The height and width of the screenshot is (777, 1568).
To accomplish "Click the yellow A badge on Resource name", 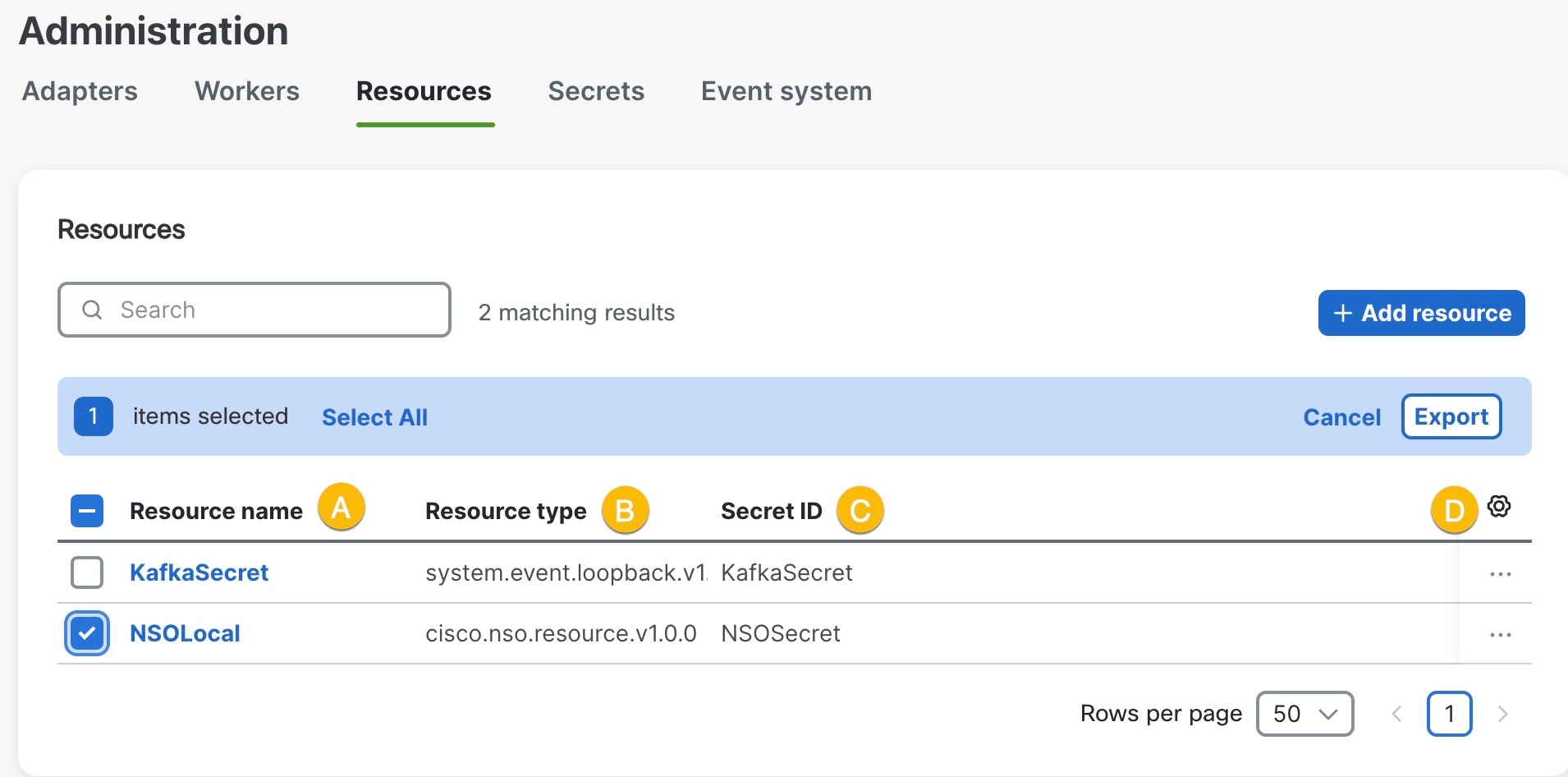I will (342, 508).
